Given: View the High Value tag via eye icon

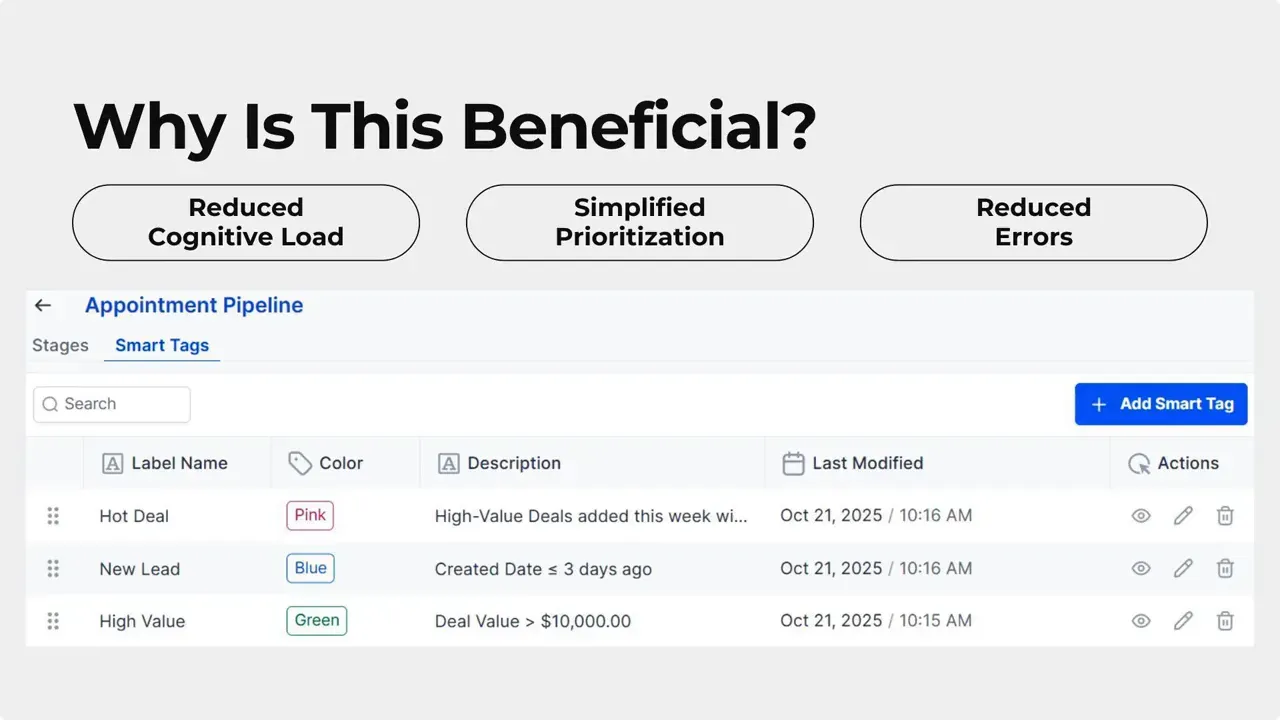Looking at the screenshot, I should click(x=1141, y=621).
